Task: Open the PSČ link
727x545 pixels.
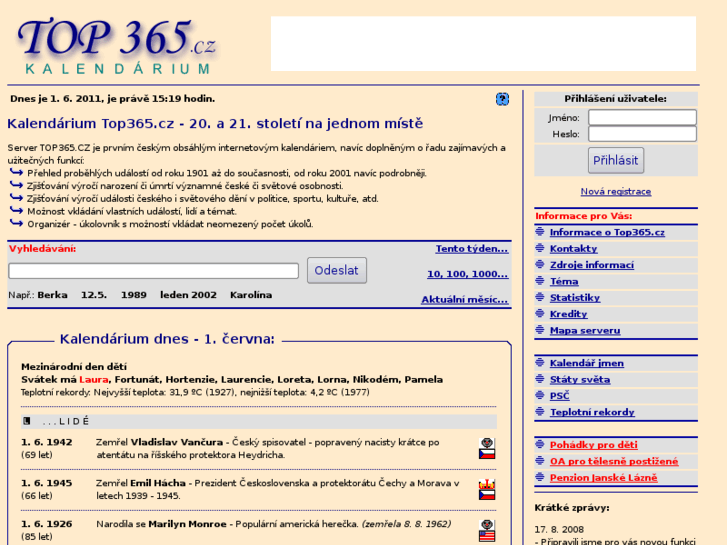Action: coord(560,396)
